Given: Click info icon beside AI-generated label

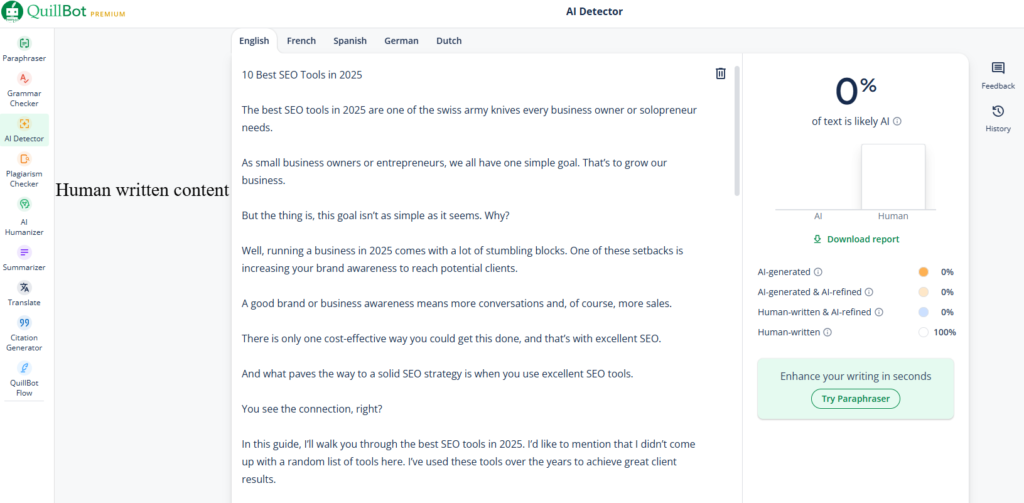Looking at the screenshot, I should pos(818,272).
